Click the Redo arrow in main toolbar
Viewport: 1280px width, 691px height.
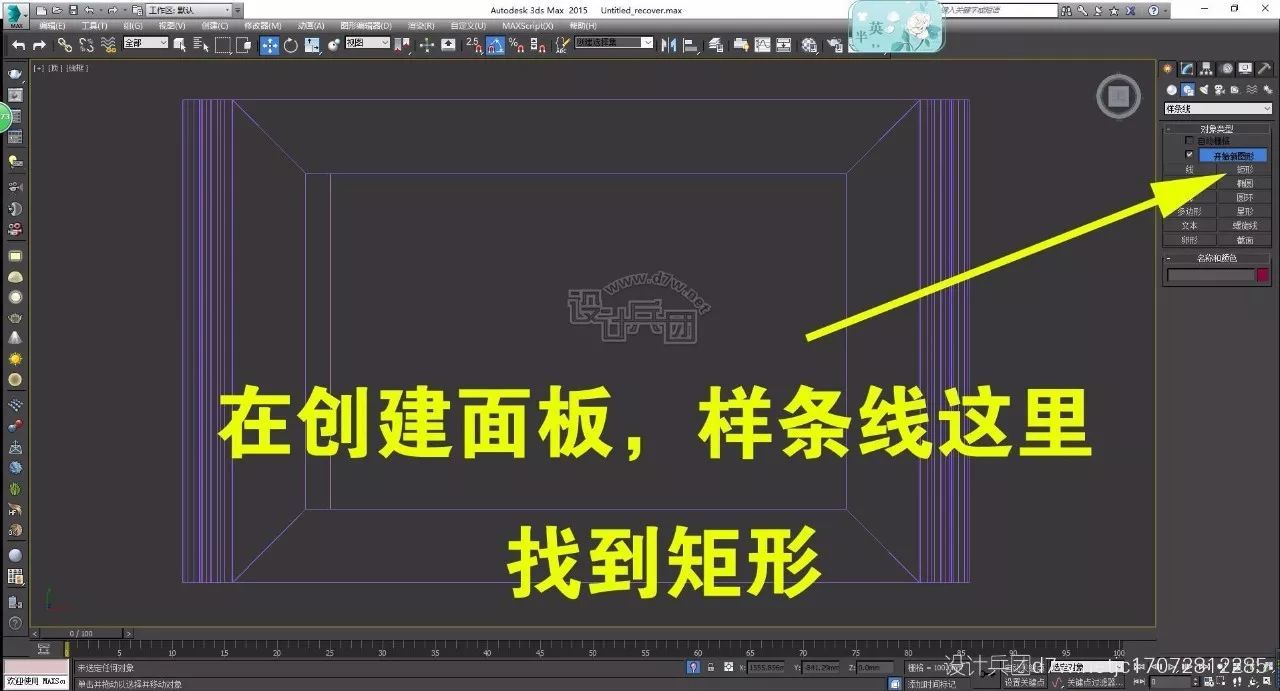(39, 45)
